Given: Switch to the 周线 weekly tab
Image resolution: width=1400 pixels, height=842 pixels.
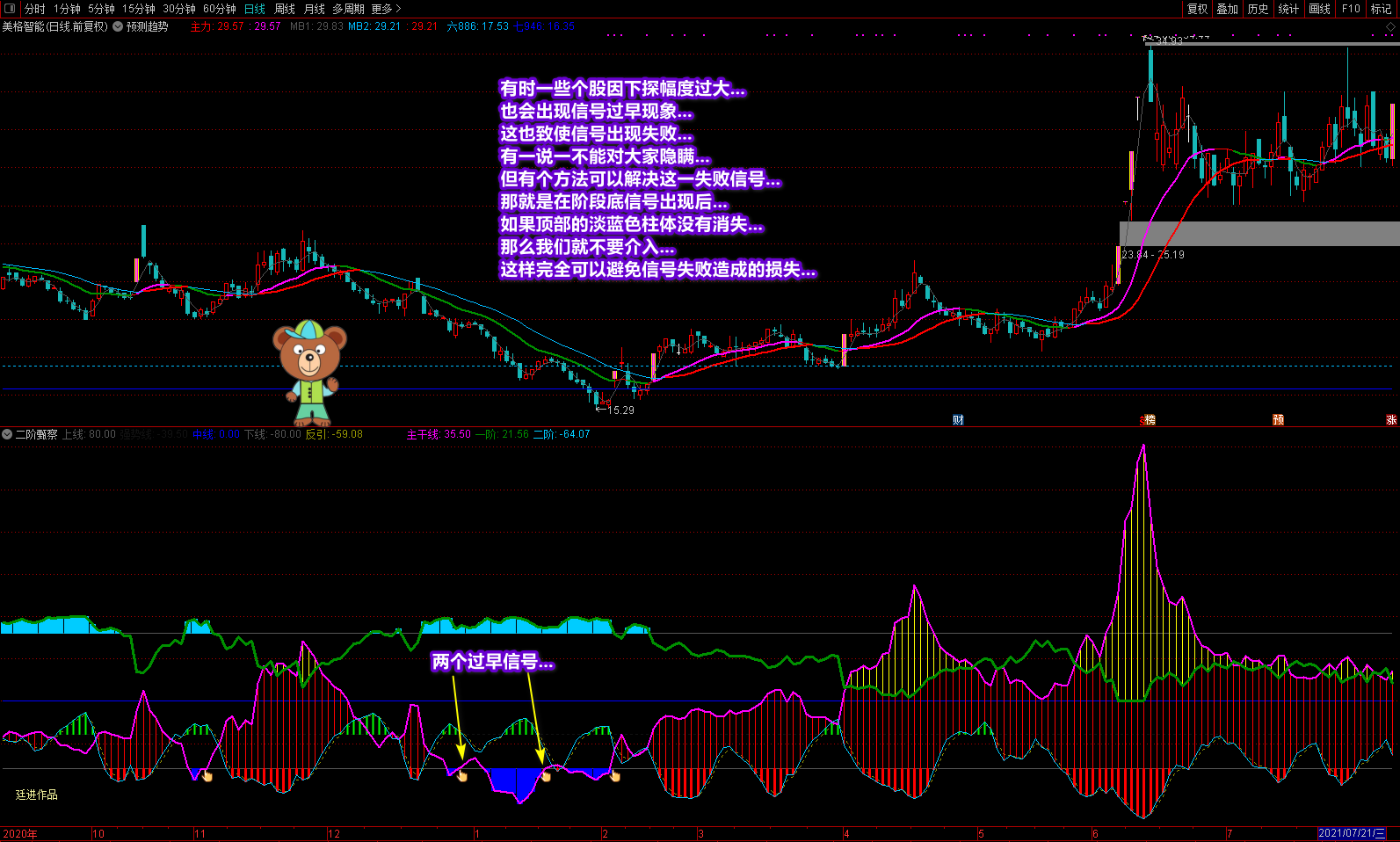Looking at the screenshot, I should pos(285,9).
